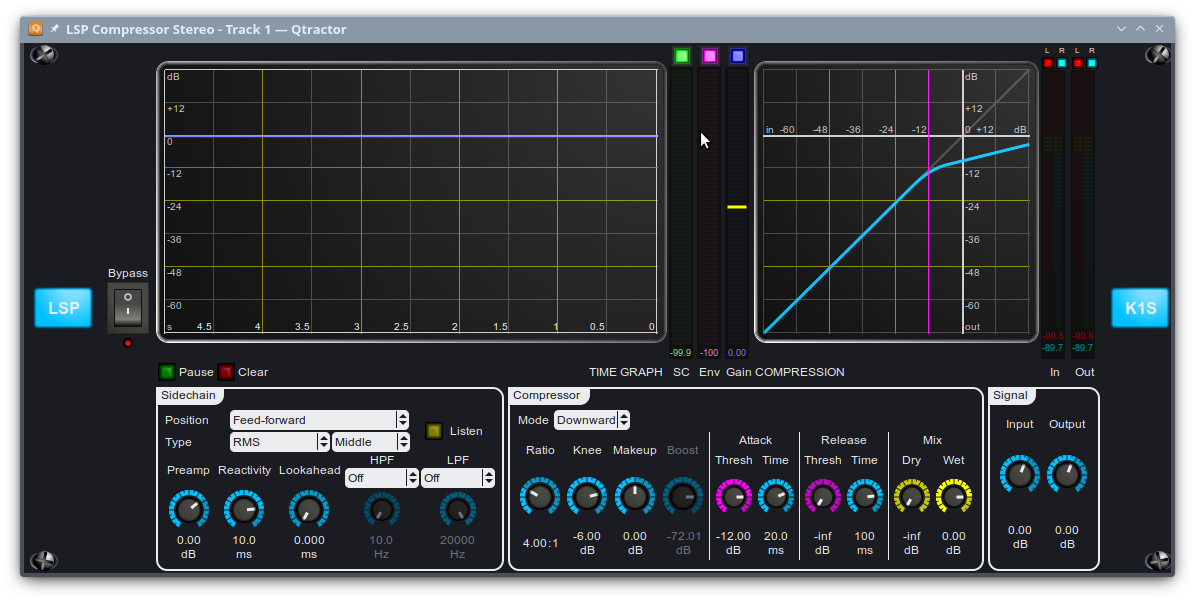The width and height of the screenshot is (1195, 601).
Task: Toggle the Out meter left channel button
Action: 1077,63
